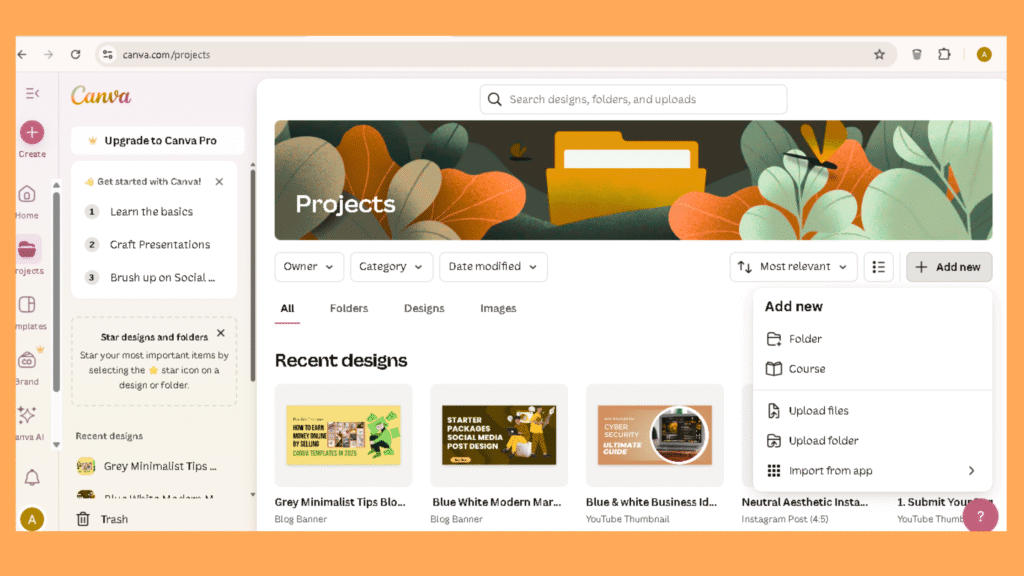The image size is (1024, 576).
Task: Choose Upload folder in Add new menu
Action: point(872,441)
